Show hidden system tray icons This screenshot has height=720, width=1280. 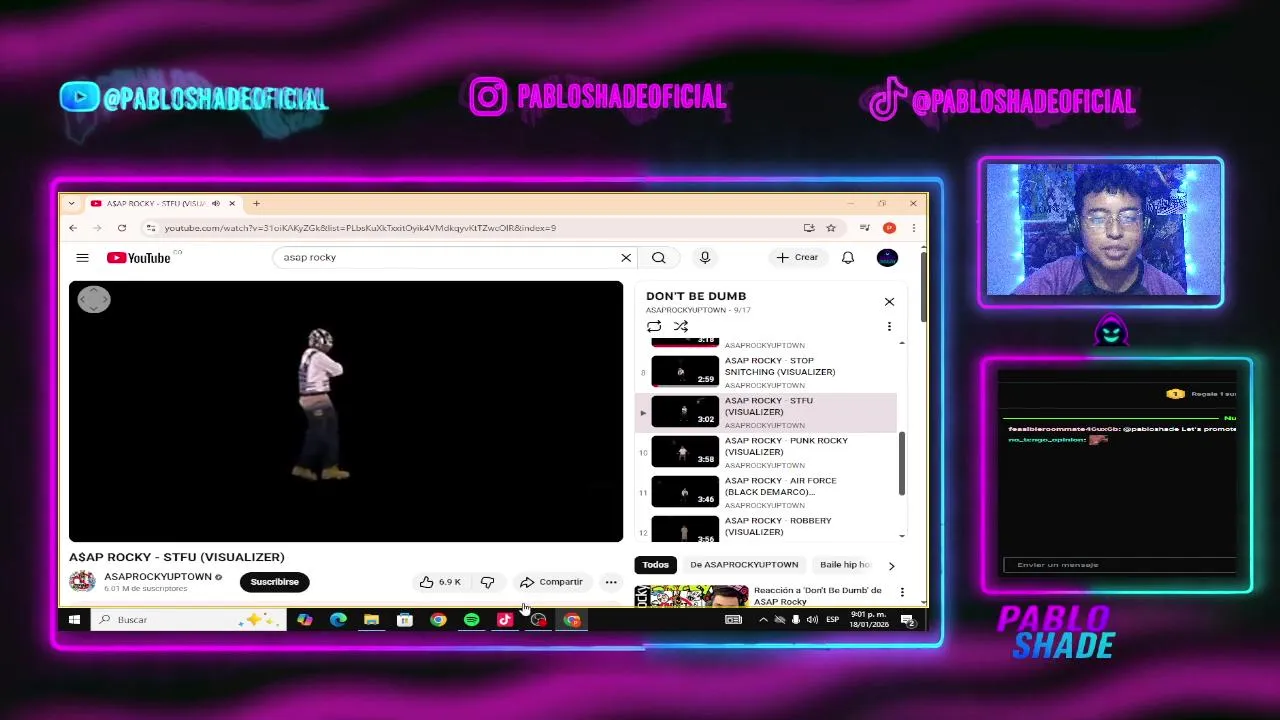coord(763,620)
